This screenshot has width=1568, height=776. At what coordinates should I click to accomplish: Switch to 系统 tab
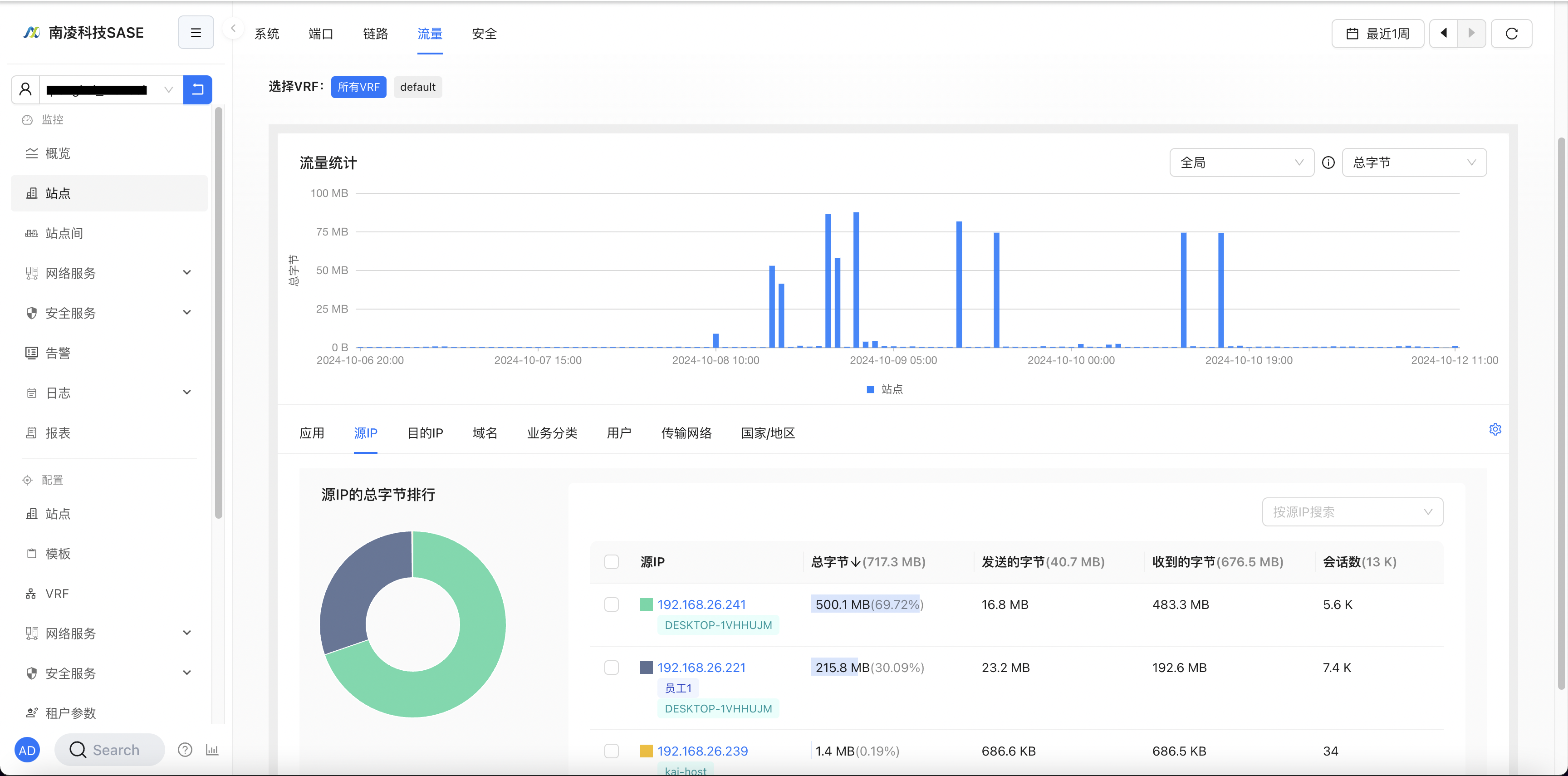[267, 34]
